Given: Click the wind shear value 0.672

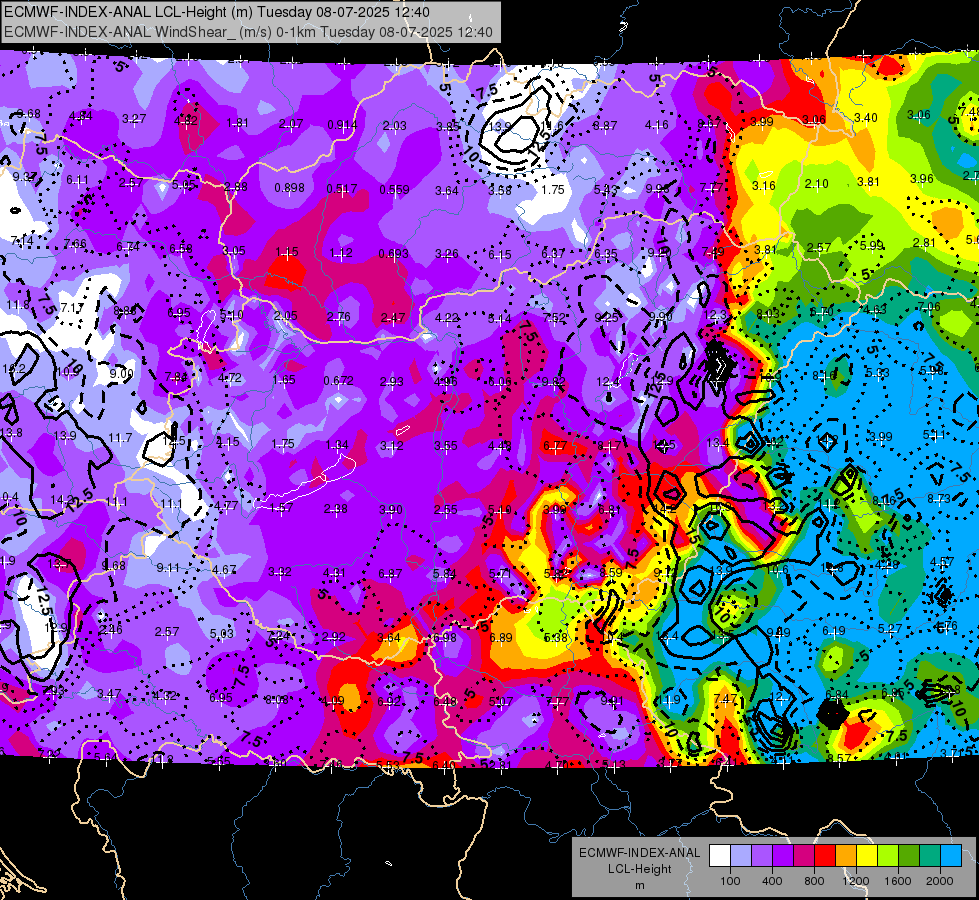Looking at the screenshot, I should [338, 380].
